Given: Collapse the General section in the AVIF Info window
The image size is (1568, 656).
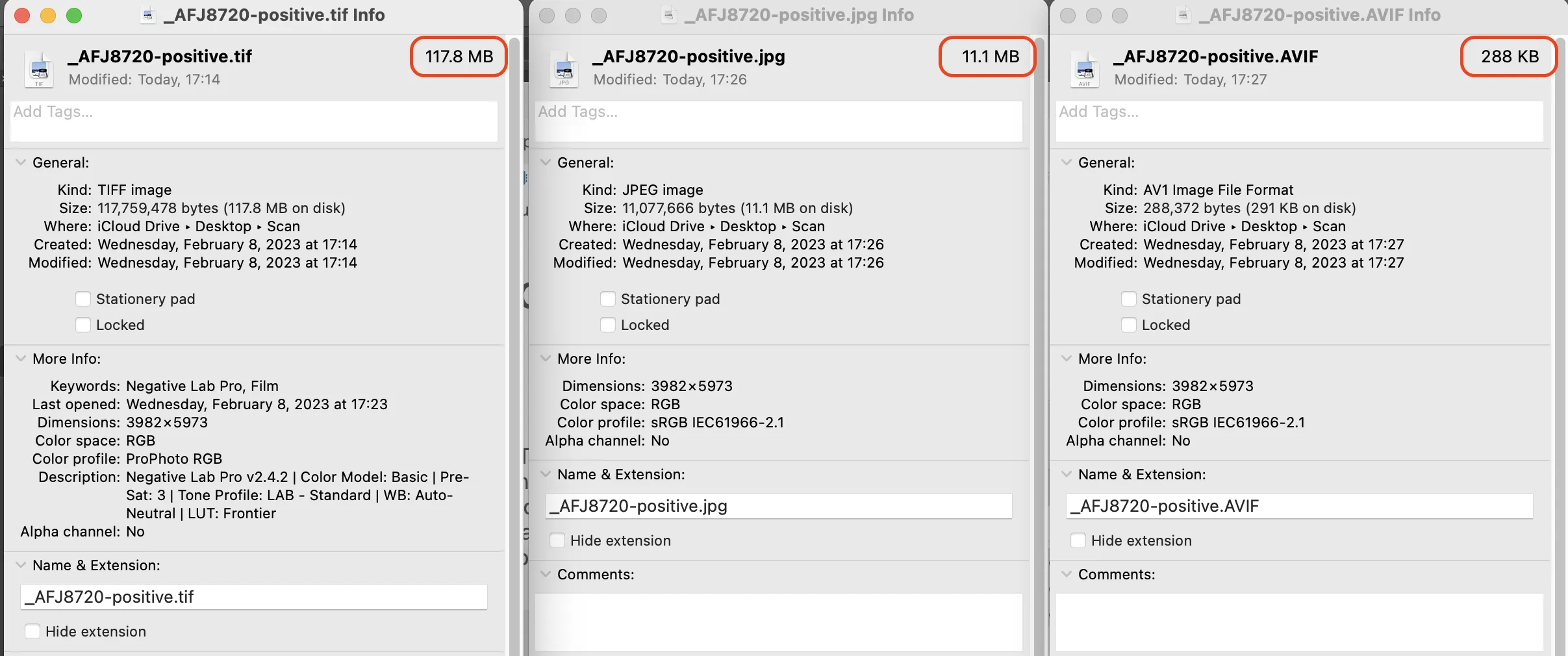Looking at the screenshot, I should point(1067,162).
